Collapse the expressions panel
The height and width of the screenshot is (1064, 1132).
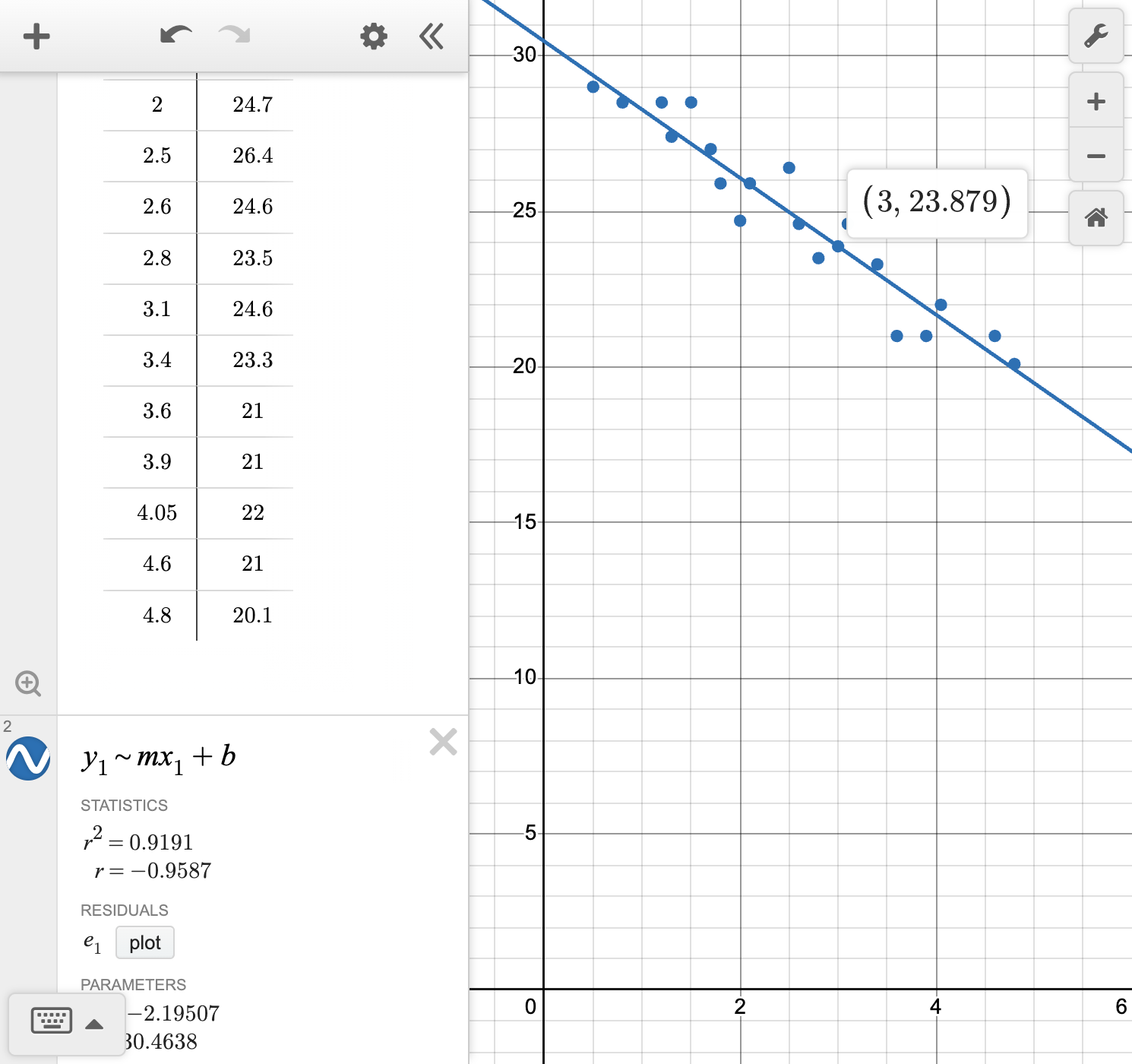coord(431,36)
